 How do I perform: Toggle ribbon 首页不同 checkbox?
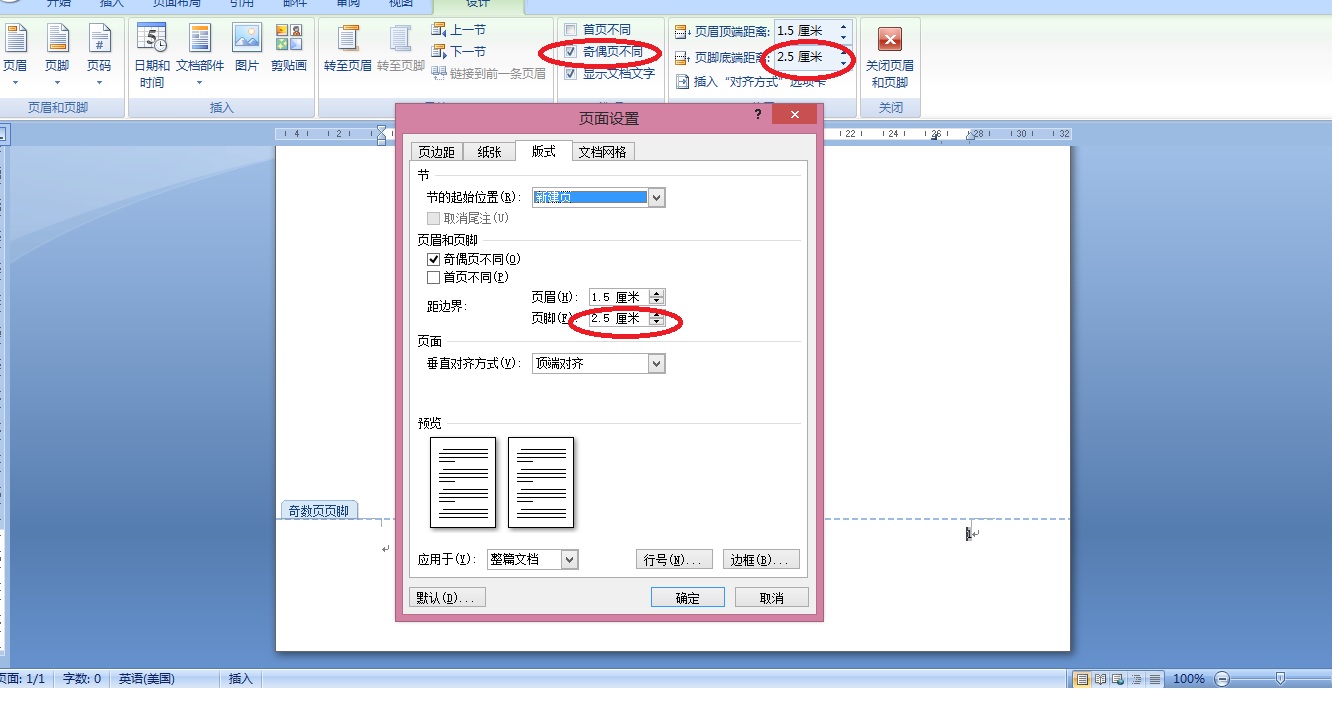571,30
